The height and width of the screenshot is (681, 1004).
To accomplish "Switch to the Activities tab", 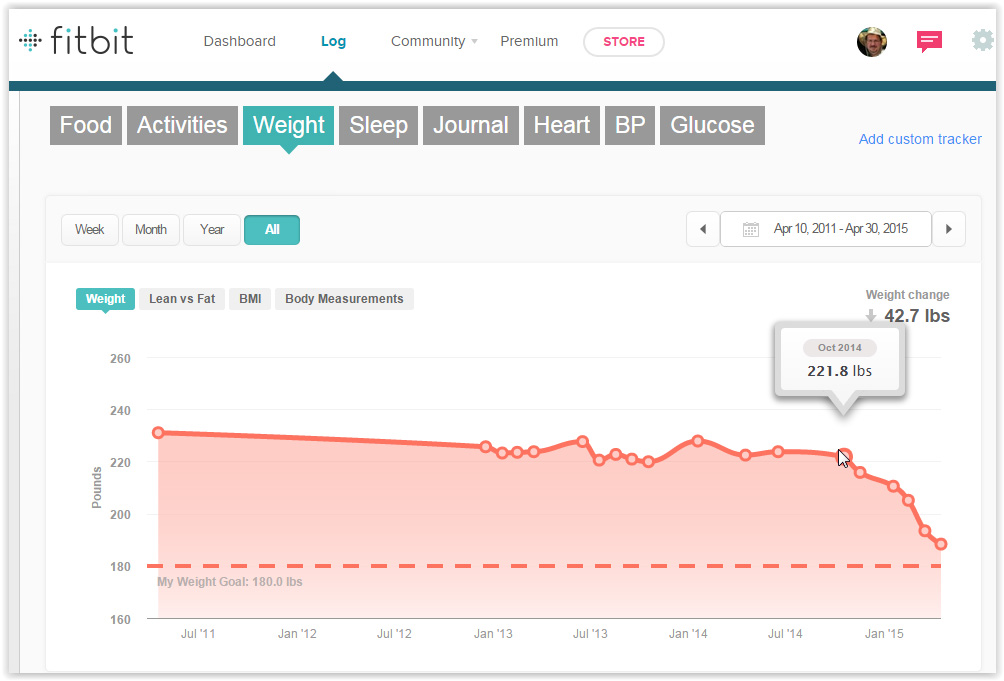I will (x=182, y=125).
